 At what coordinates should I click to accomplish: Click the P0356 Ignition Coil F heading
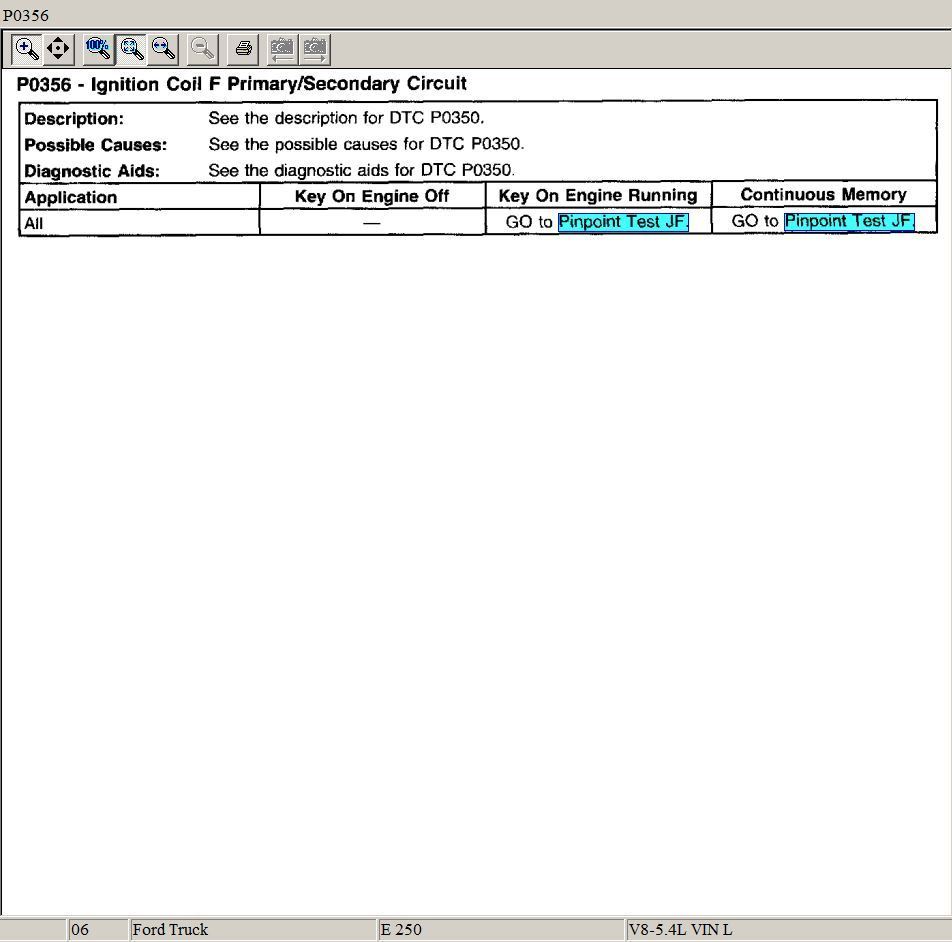coord(242,84)
